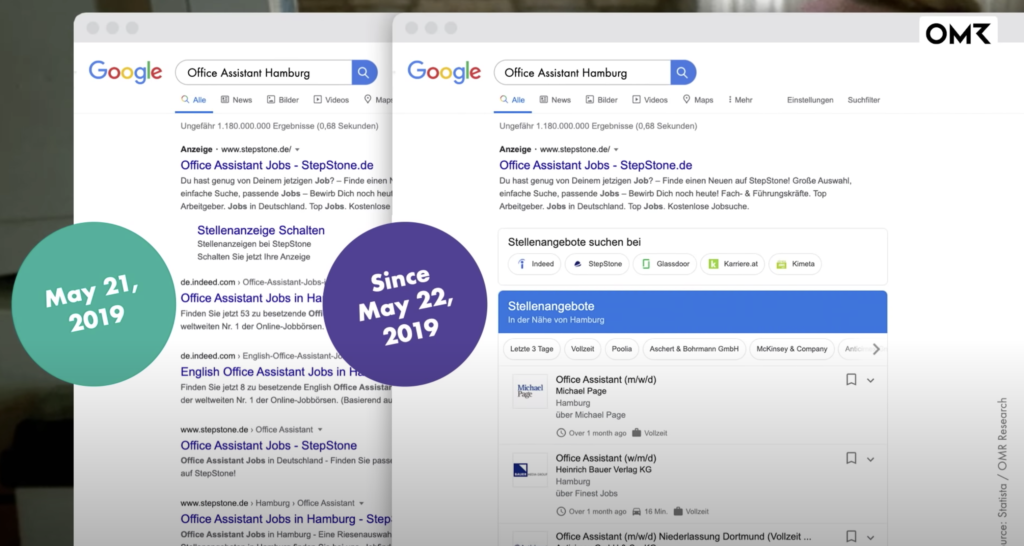Switch to Videos tab in right window
Image resolution: width=1024 pixels, height=546 pixels.
click(650, 100)
